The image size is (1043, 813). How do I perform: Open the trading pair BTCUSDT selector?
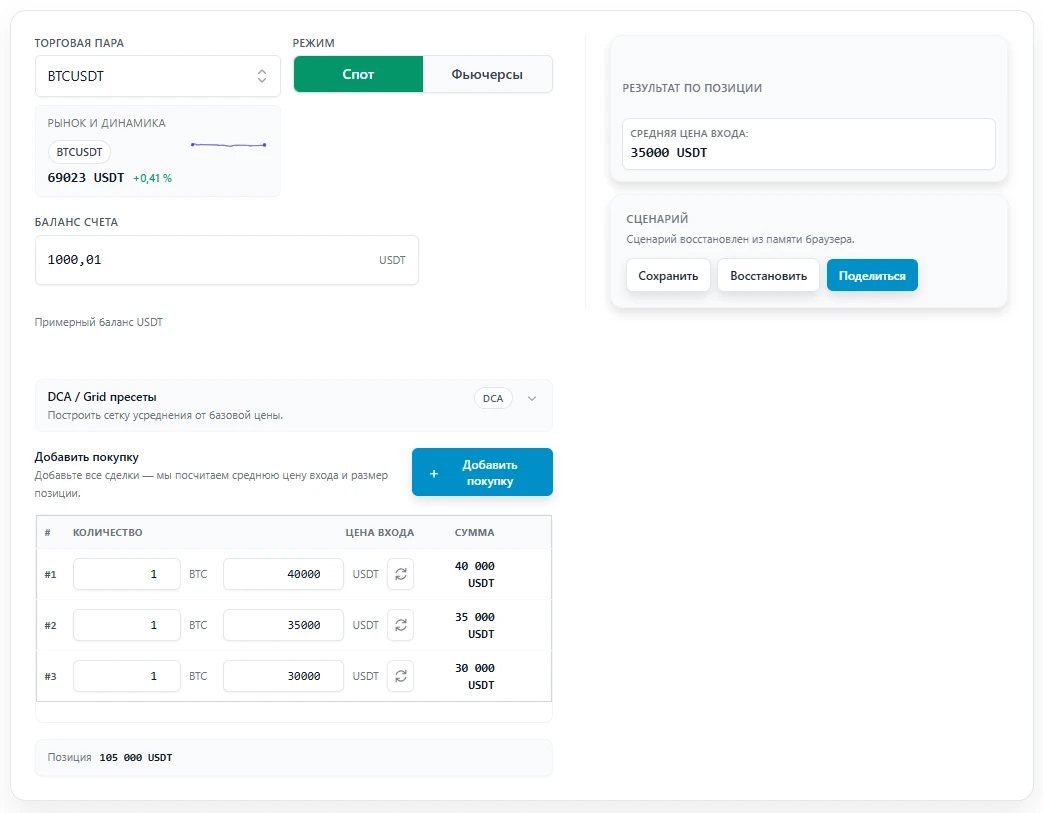click(158, 76)
